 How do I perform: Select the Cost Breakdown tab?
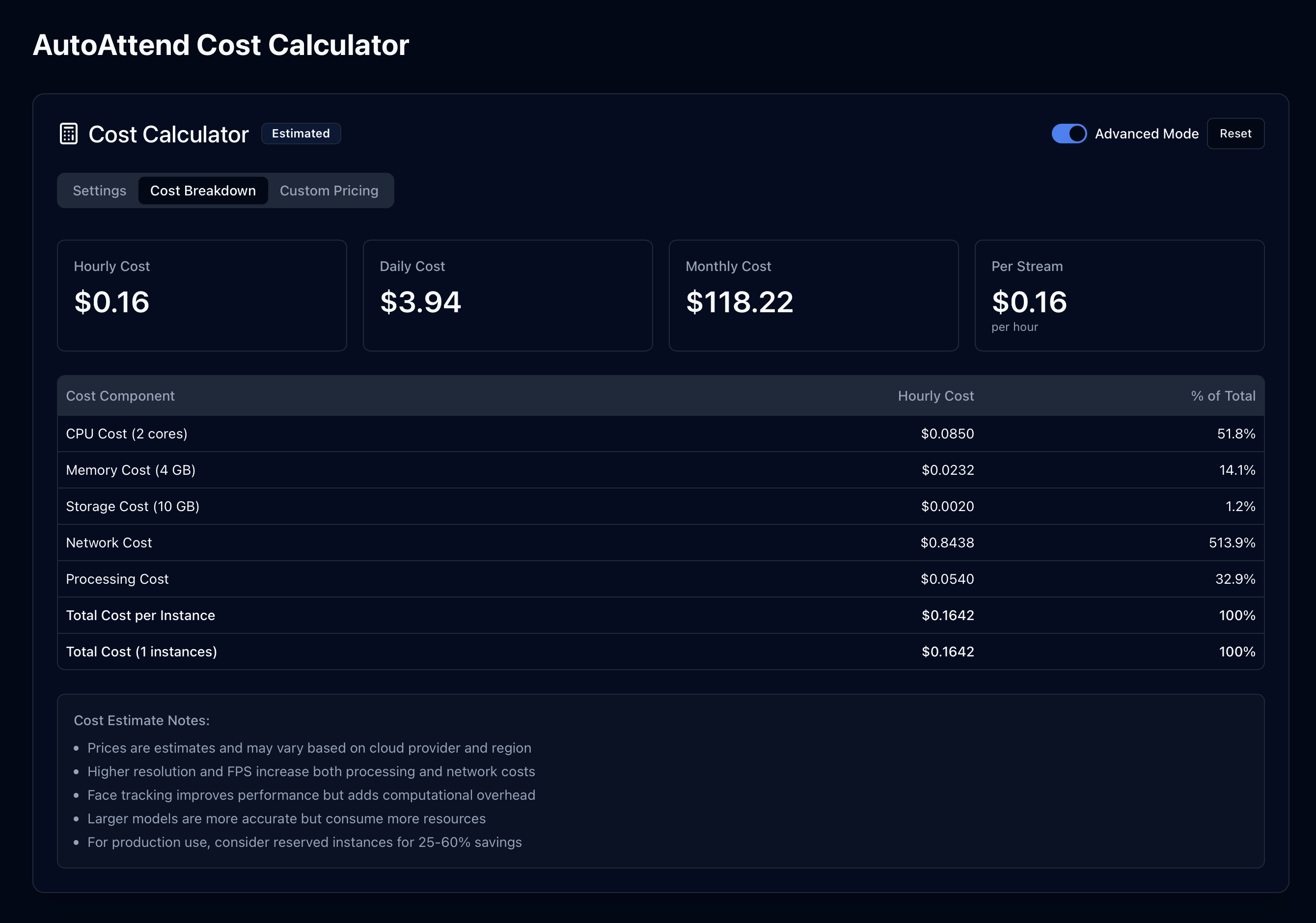tap(203, 191)
